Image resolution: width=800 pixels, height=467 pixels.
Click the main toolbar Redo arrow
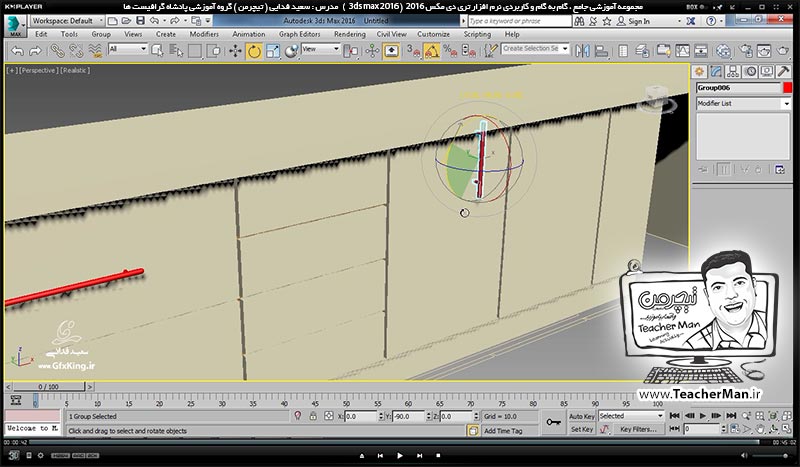(35, 51)
